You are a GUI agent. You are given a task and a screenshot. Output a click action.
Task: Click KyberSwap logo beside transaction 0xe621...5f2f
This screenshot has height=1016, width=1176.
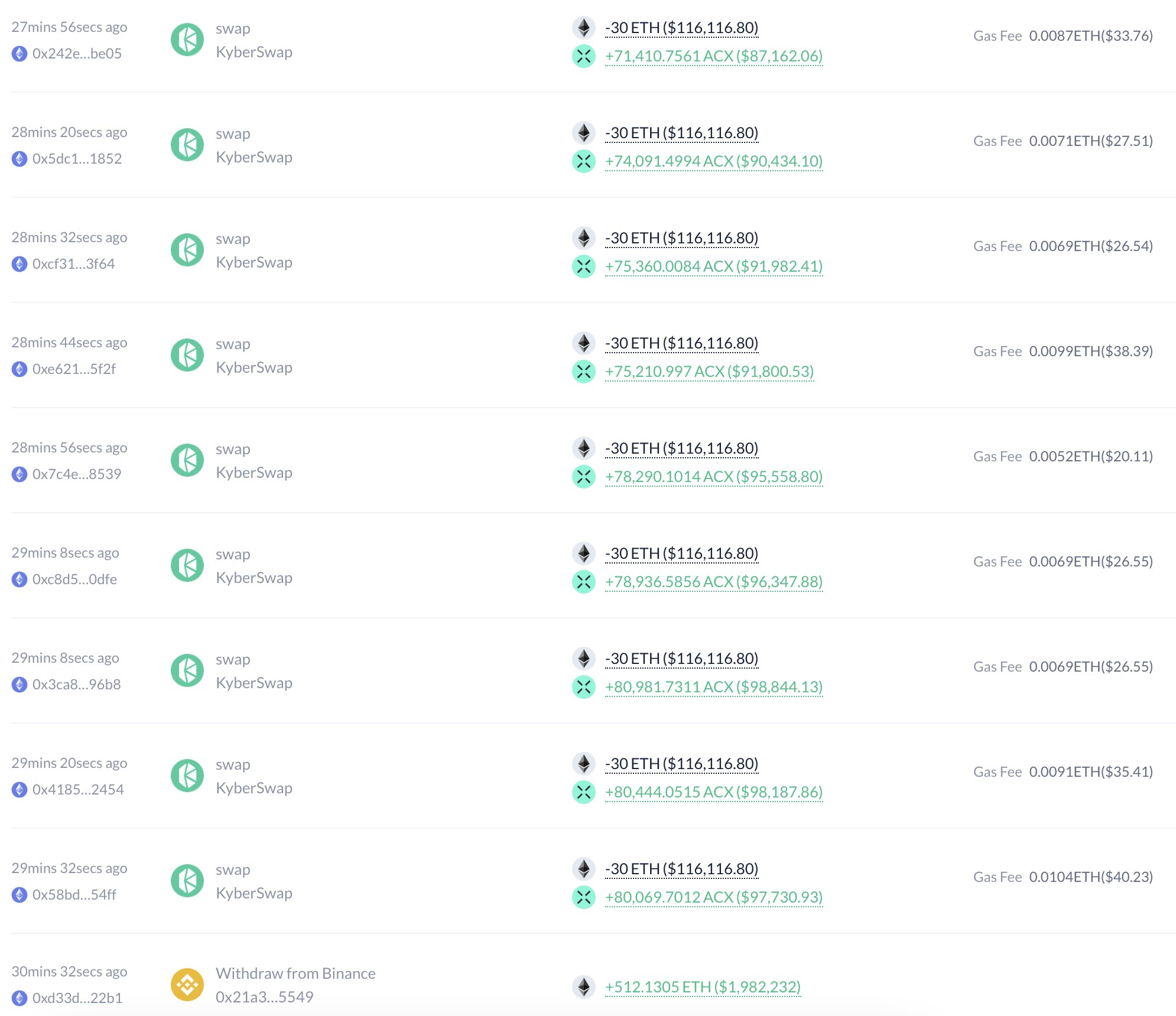click(187, 355)
